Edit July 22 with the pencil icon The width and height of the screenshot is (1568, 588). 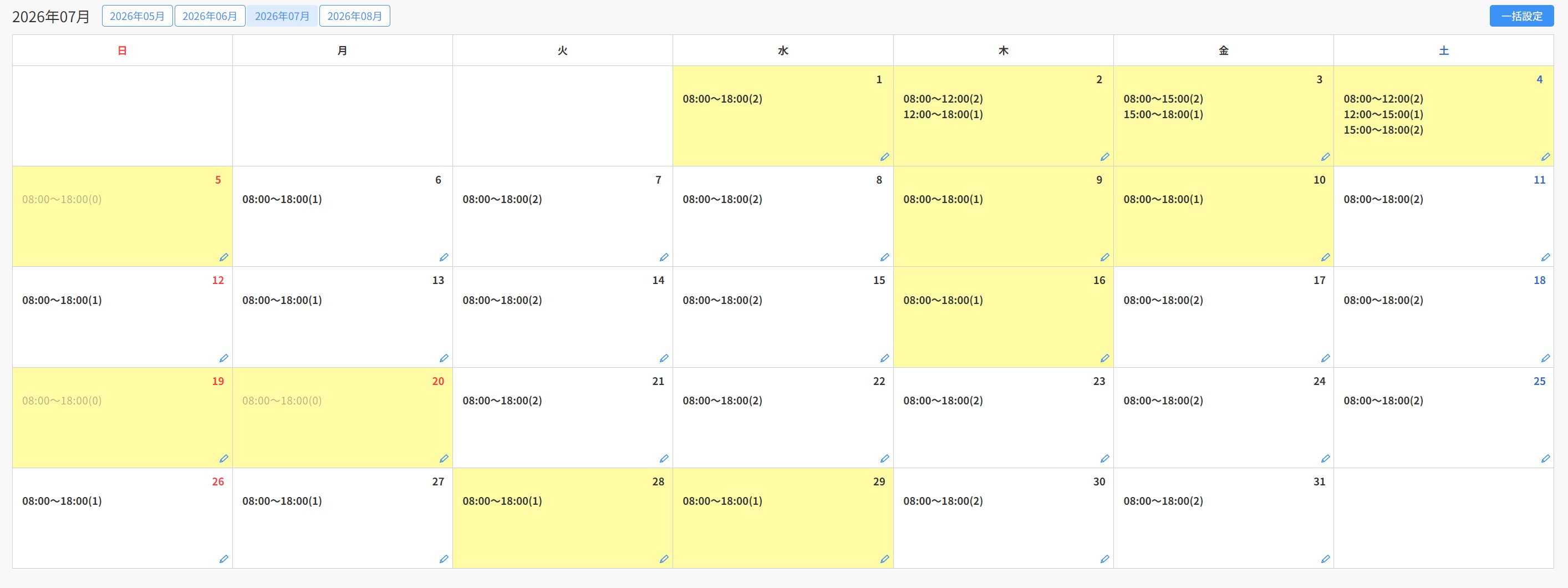click(884, 459)
